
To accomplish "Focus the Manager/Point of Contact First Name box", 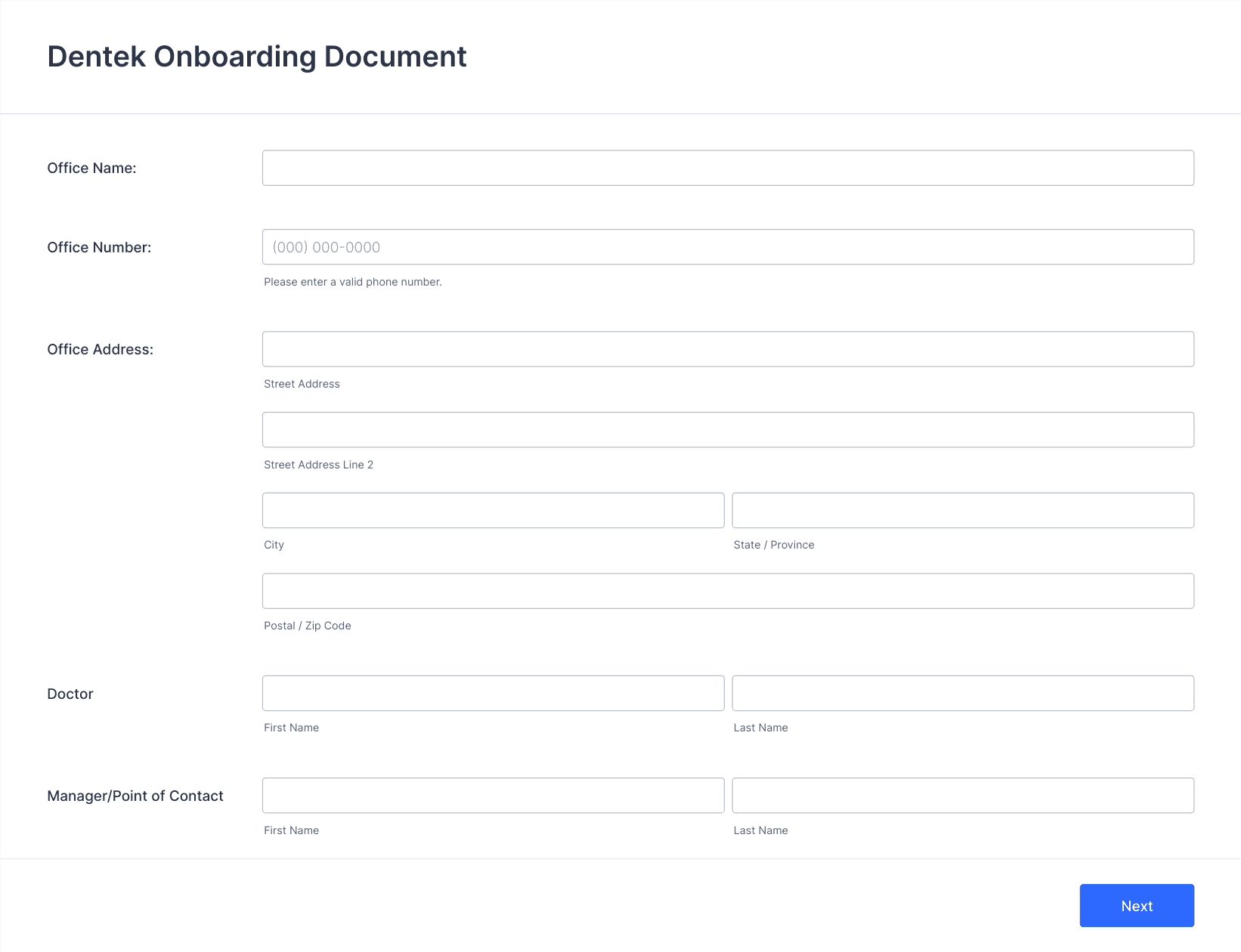I will coord(493,796).
